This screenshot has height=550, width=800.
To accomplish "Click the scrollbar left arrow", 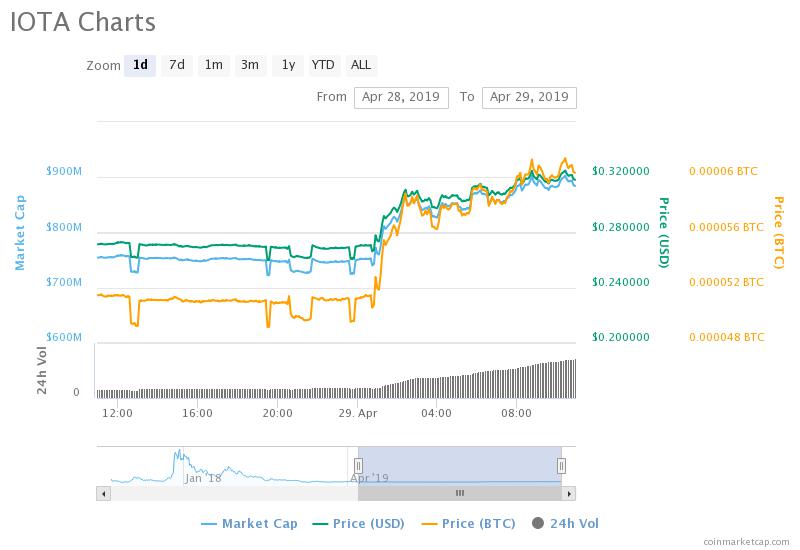I will pyautogui.click(x=104, y=493).
